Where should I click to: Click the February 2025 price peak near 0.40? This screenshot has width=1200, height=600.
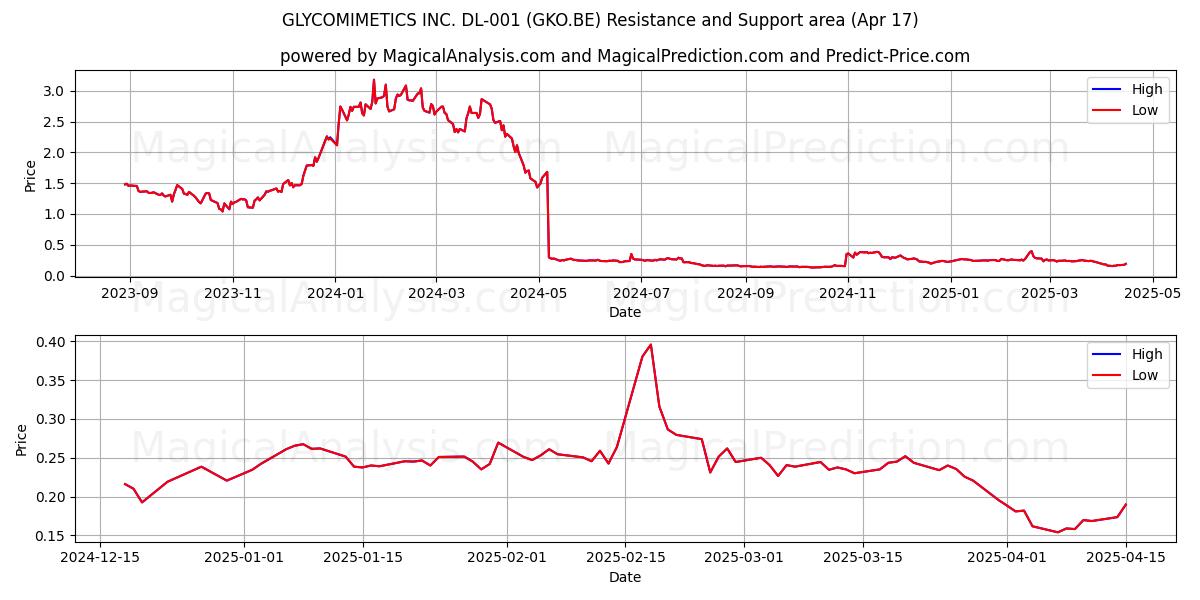650,346
